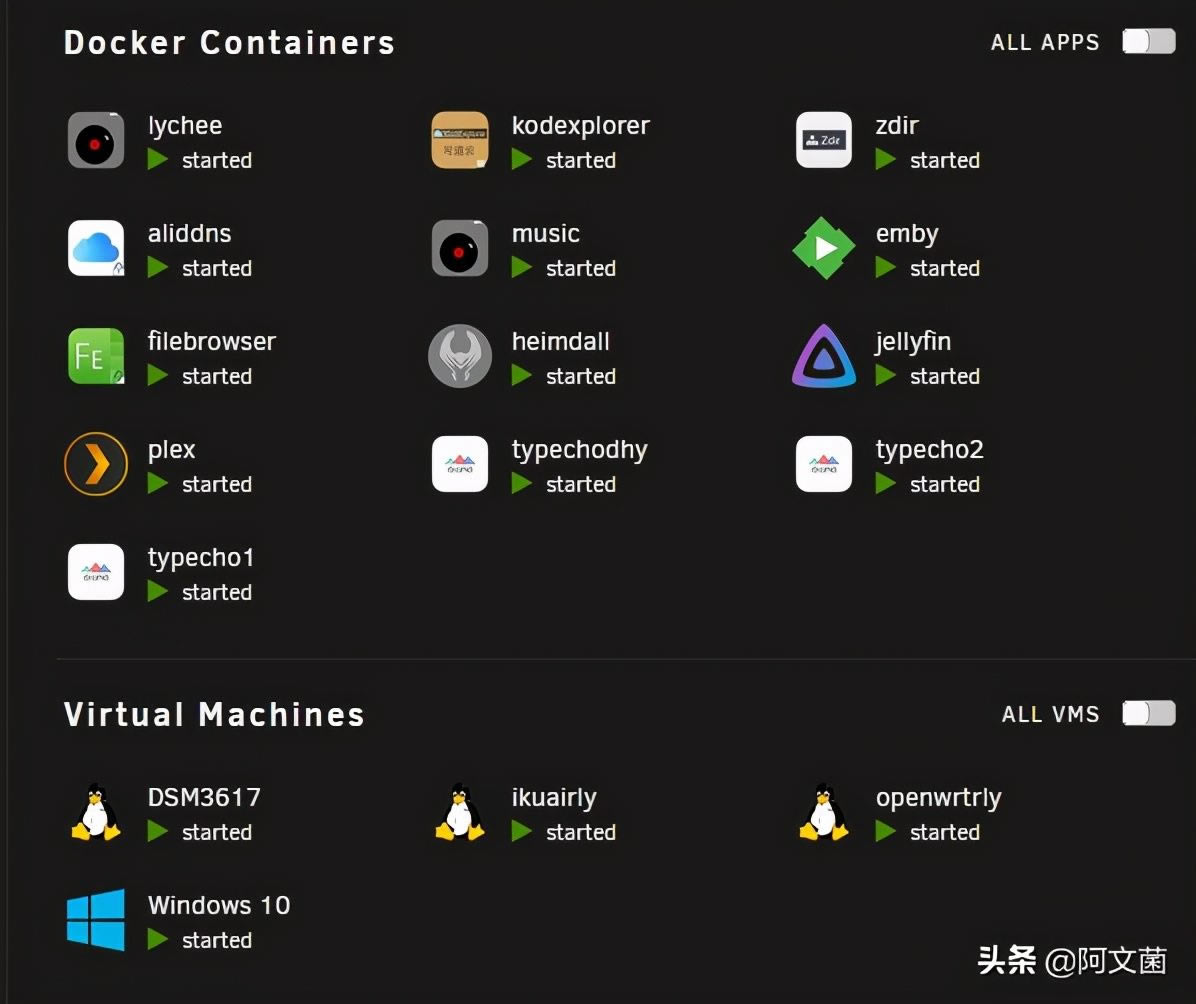Click the typecho1 container icon
This screenshot has width=1196, height=1004.
(96, 572)
